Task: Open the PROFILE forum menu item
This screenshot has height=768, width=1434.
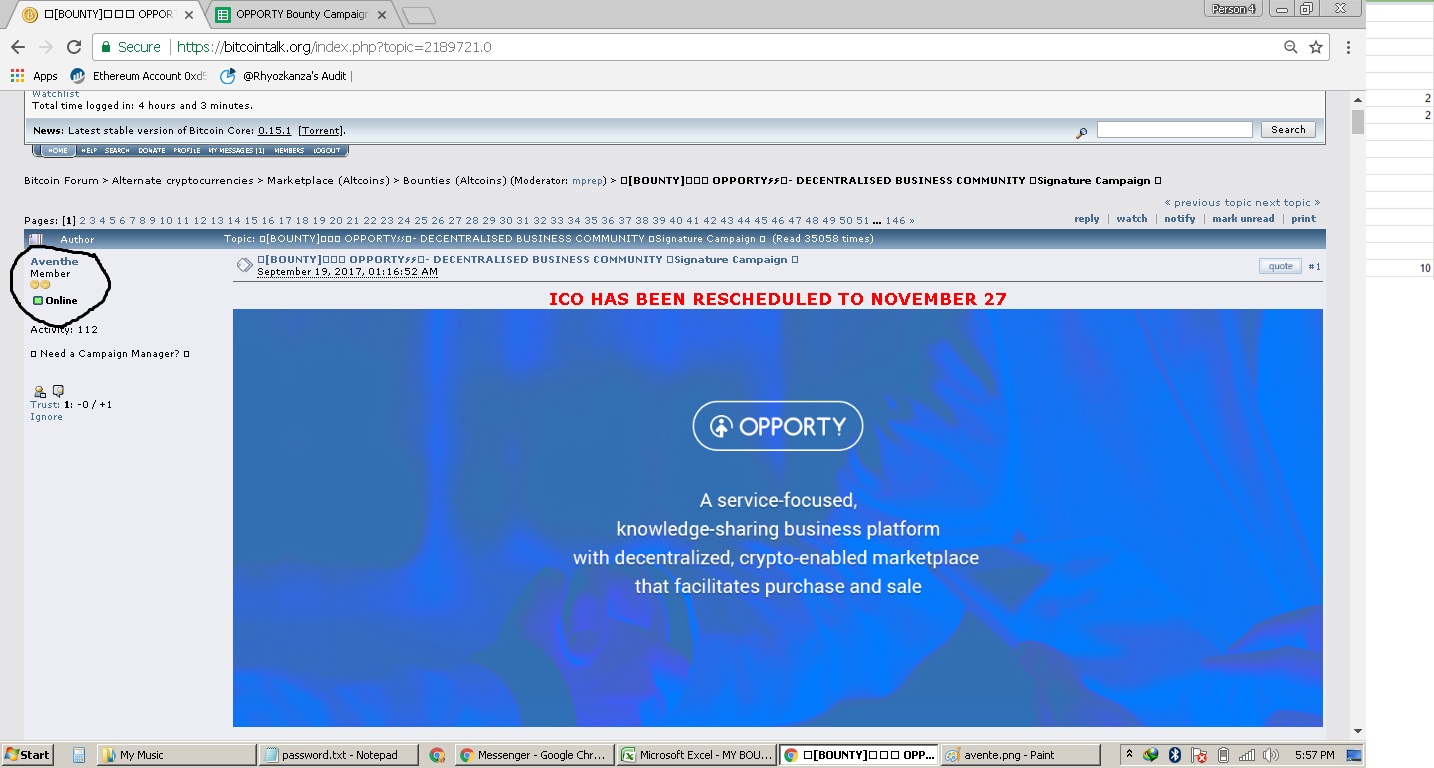Action: coord(187,151)
